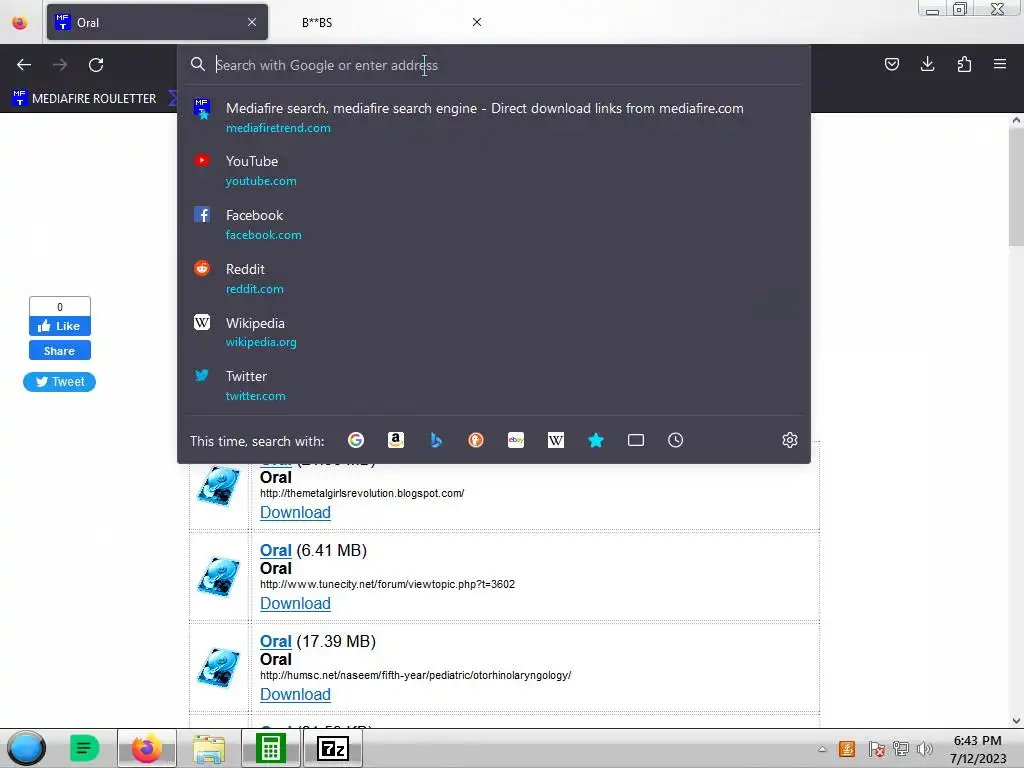Image resolution: width=1024 pixels, height=768 pixels.
Task: Close the Oral tab
Action: tap(252, 22)
